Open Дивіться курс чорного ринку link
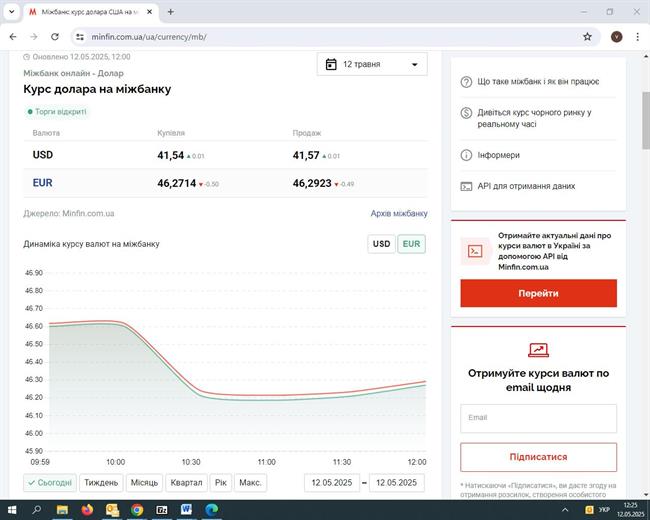This screenshot has width=650, height=520. tap(534, 118)
